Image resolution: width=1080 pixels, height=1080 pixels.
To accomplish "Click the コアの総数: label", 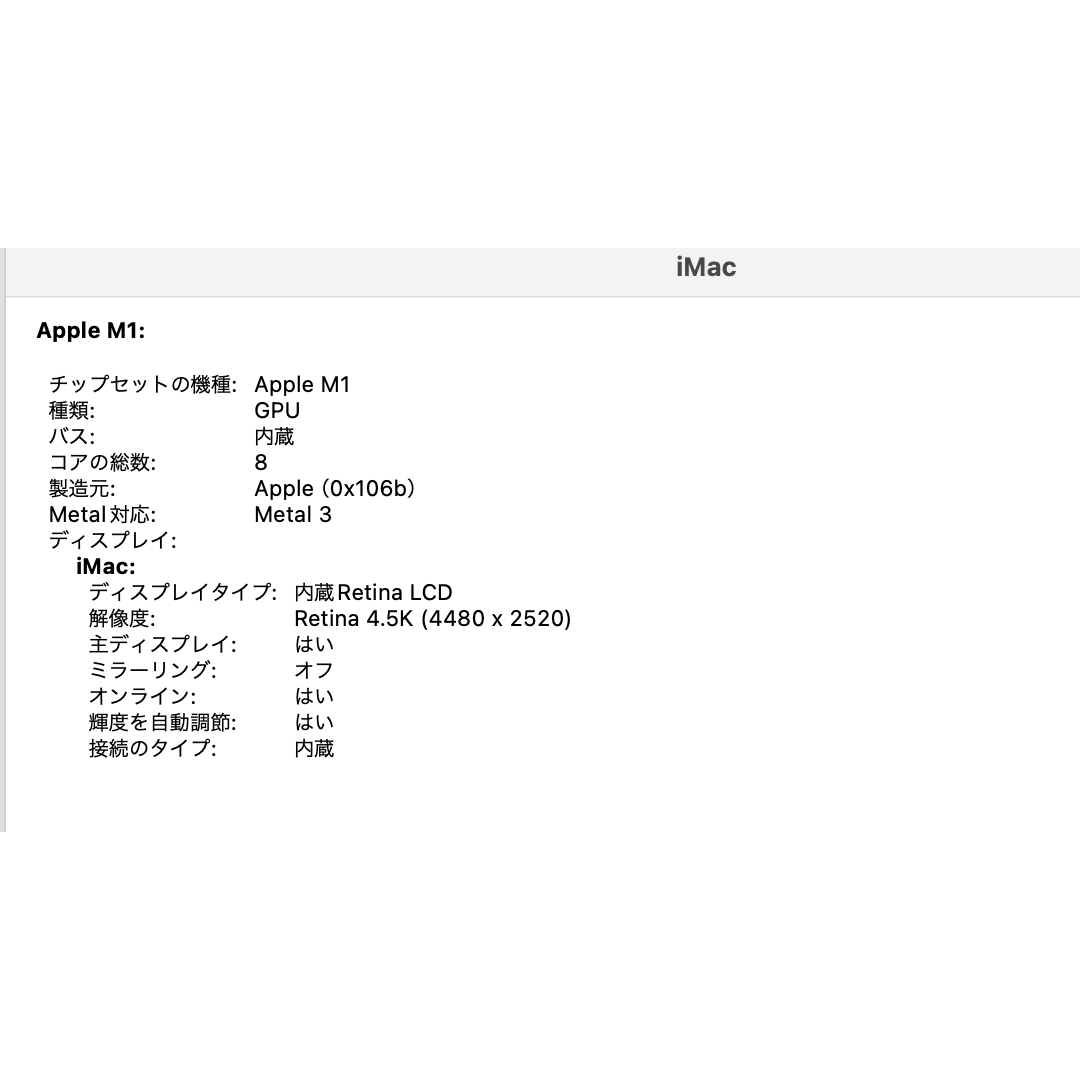I will (x=103, y=462).
